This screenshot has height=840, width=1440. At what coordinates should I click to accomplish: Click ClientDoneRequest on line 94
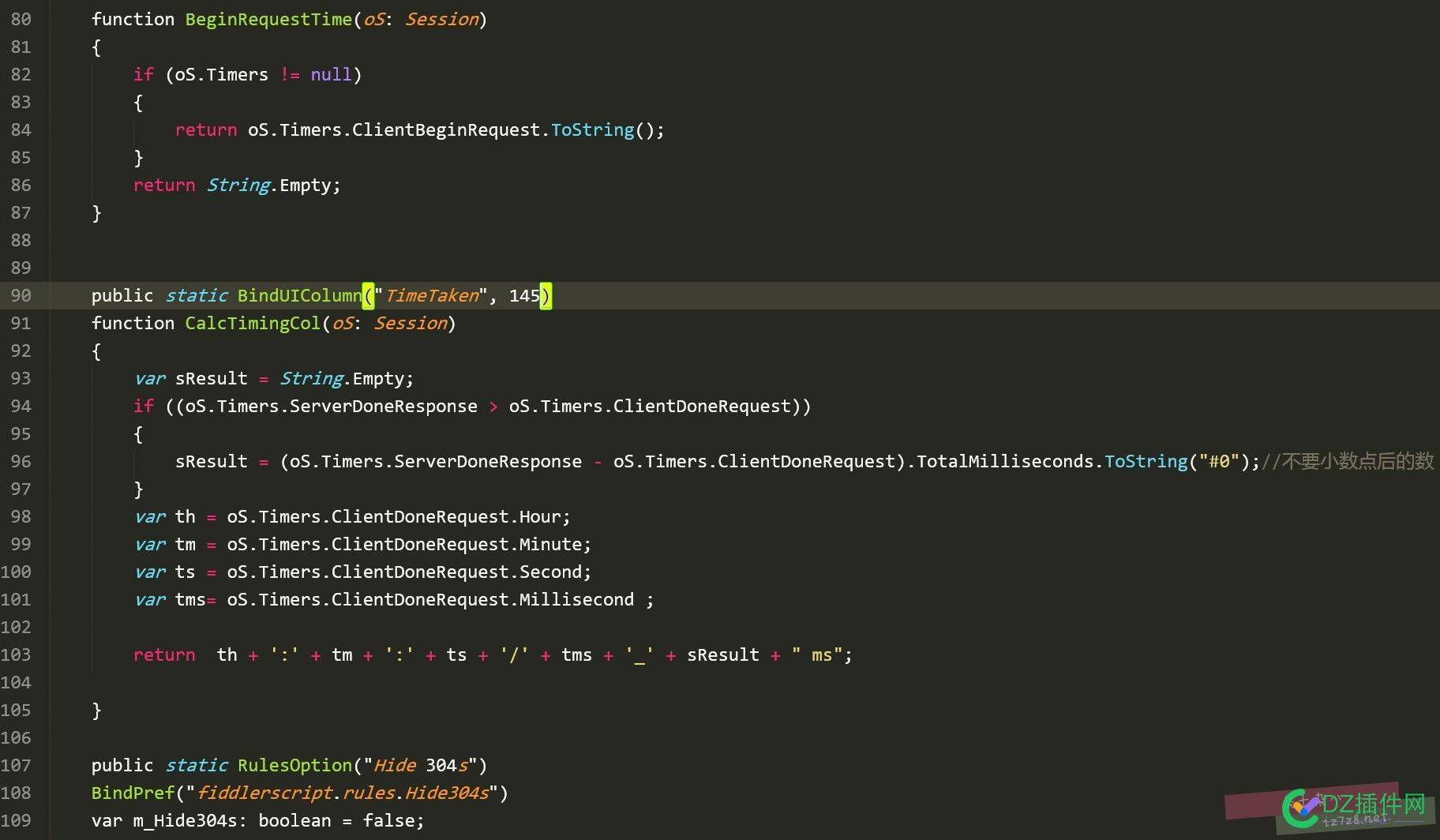click(x=702, y=406)
